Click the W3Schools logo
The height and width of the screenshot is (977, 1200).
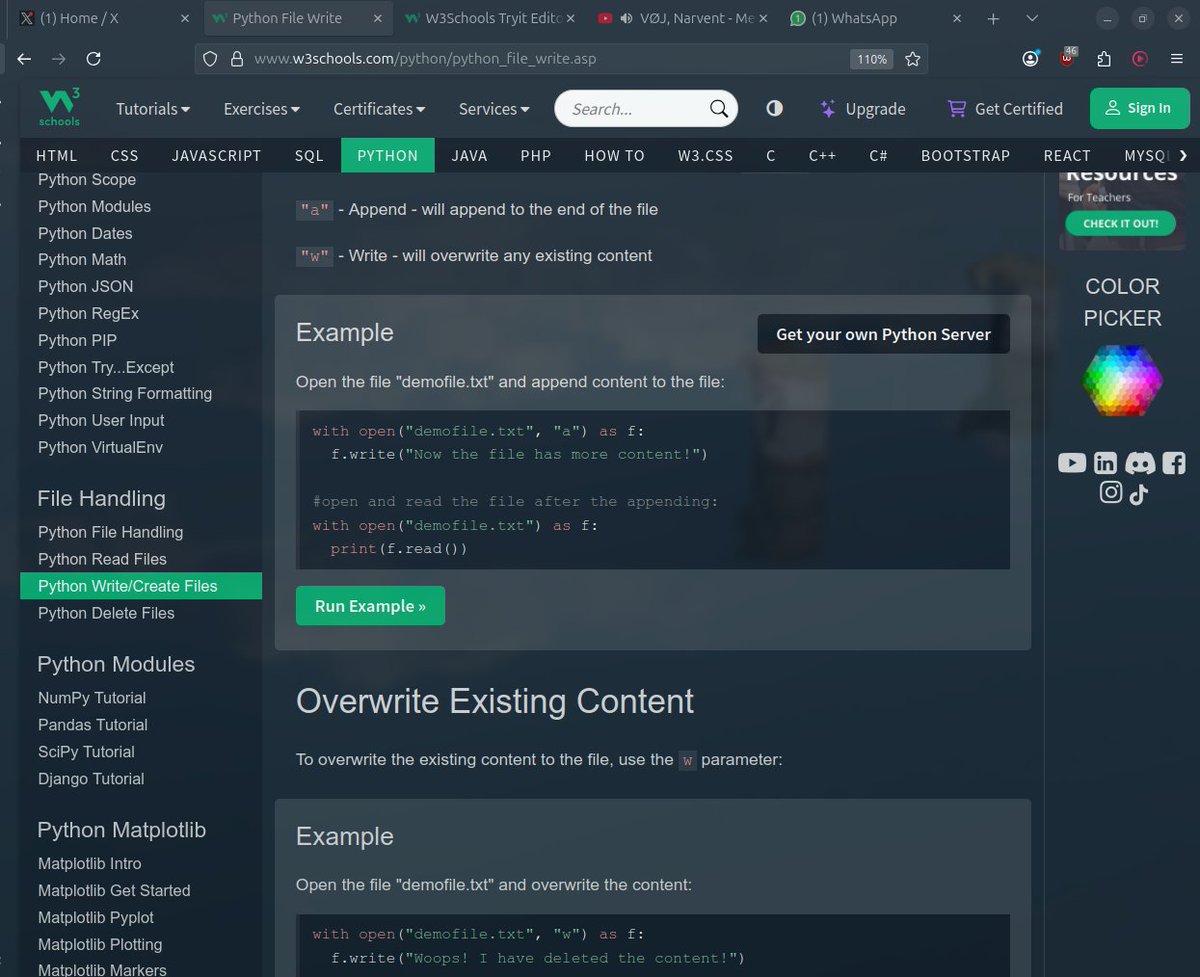click(x=60, y=108)
